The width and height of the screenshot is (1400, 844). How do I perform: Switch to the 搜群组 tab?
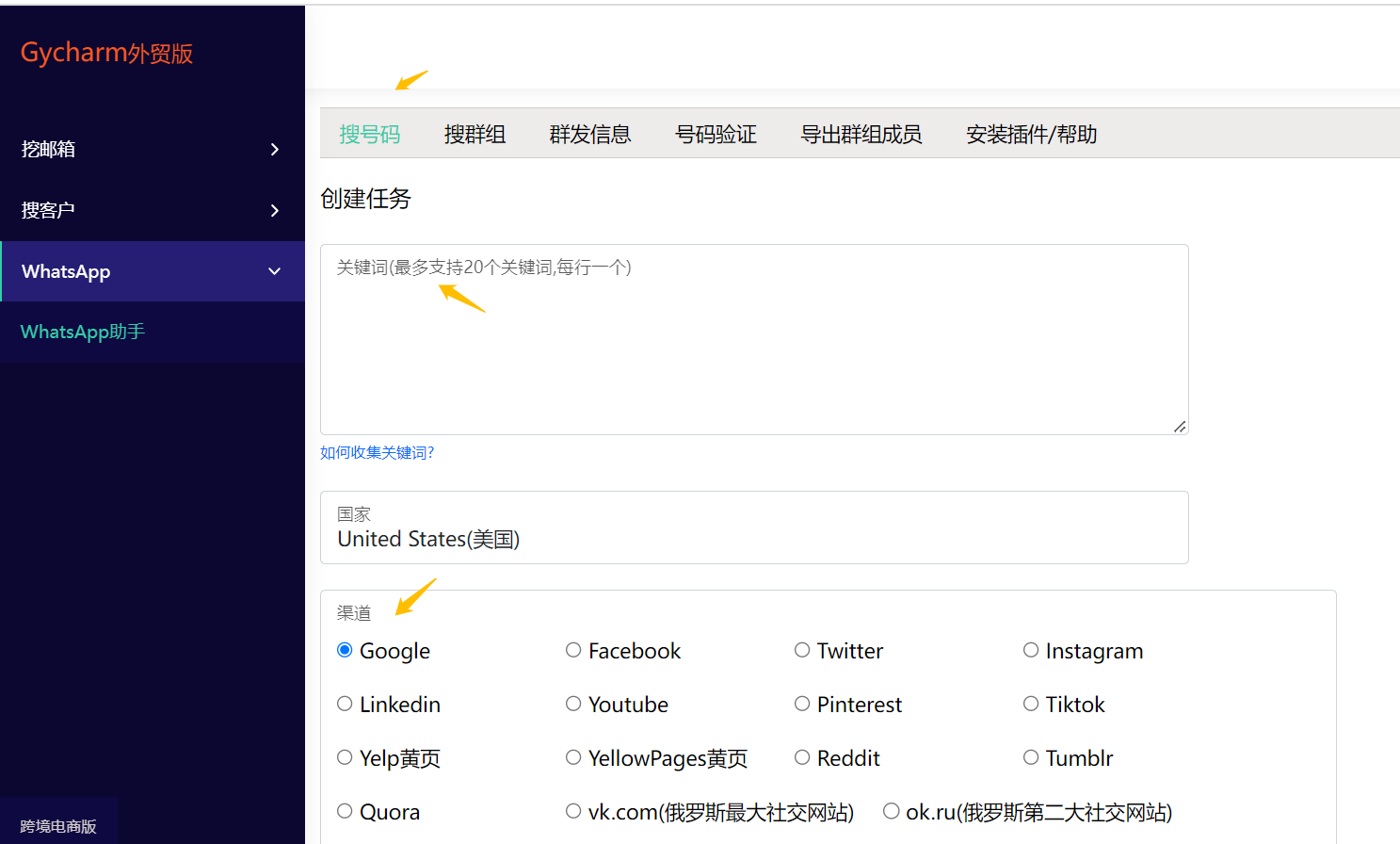tap(475, 134)
